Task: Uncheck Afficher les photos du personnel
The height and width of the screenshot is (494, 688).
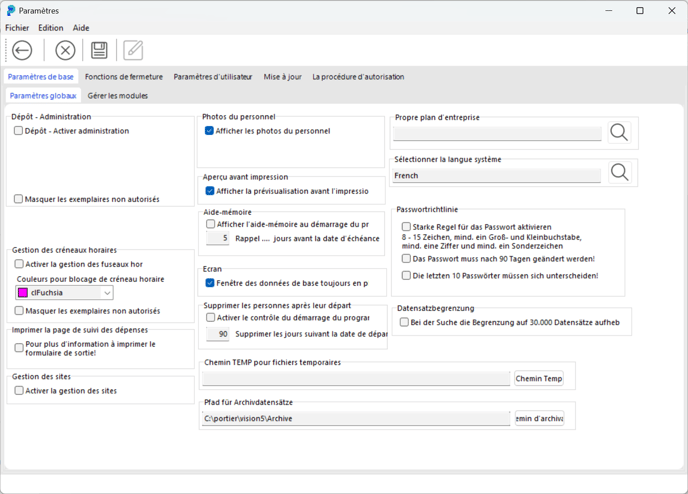Action: (209, 131)
